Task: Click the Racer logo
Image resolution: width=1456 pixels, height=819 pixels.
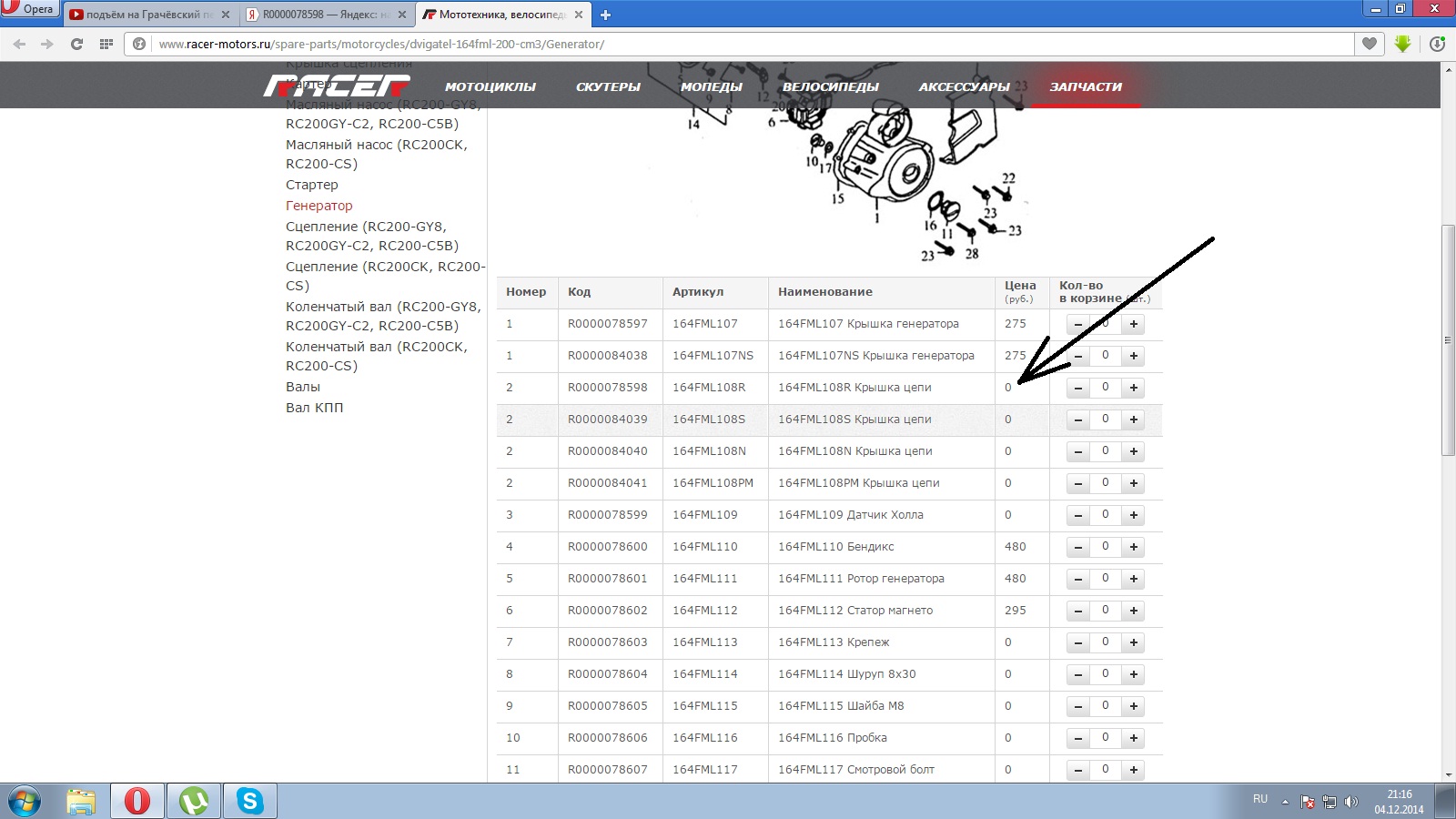Action: click(x=337, y=86)
